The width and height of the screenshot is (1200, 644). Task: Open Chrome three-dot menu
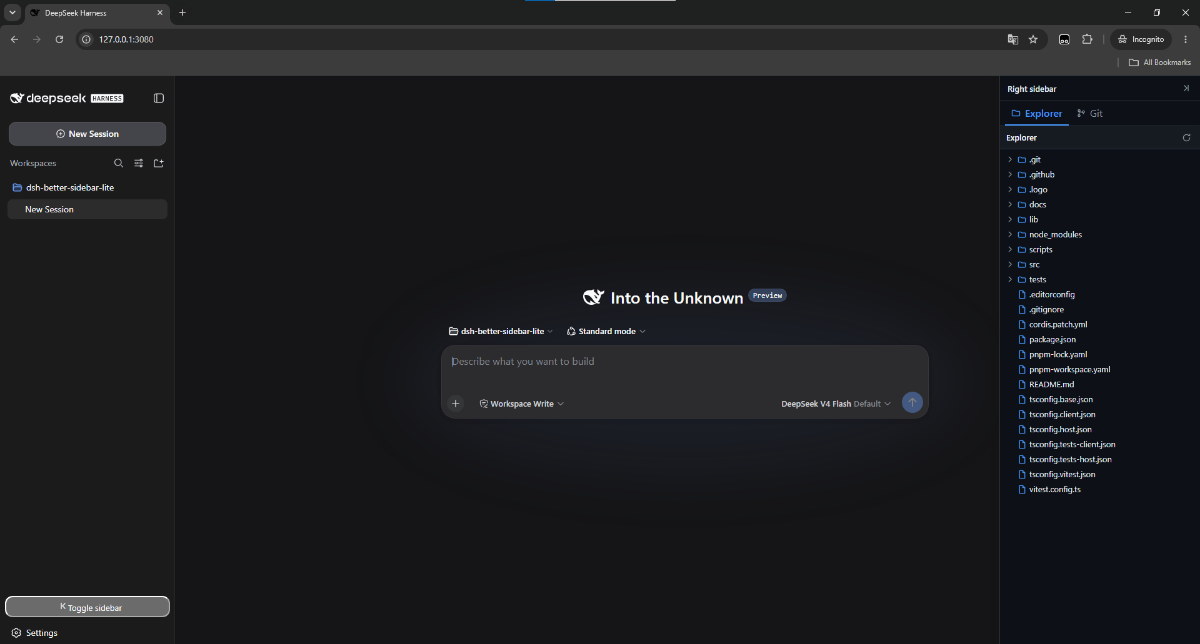point(1185,39)
